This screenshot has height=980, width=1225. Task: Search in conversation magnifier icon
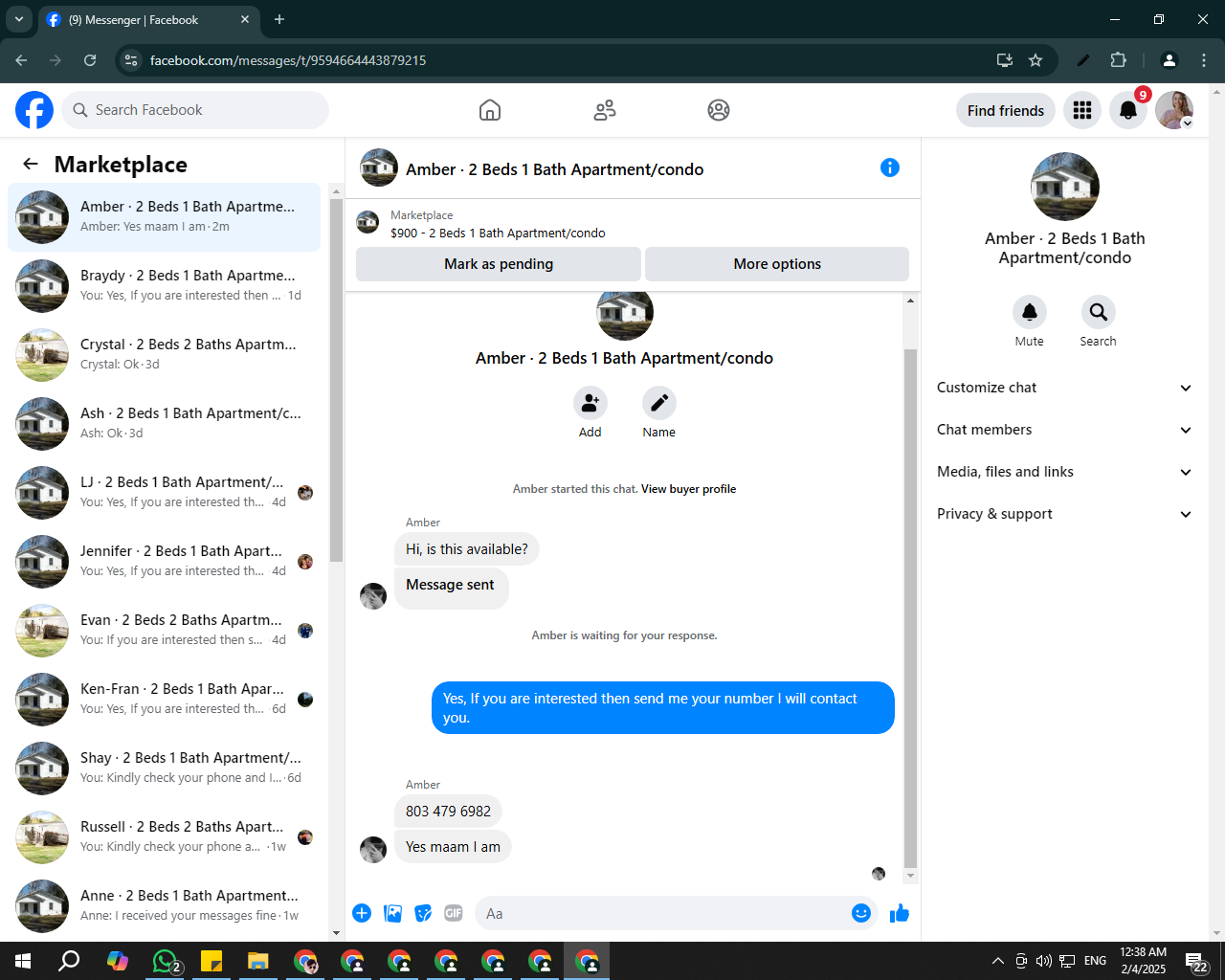(1099, 312)
